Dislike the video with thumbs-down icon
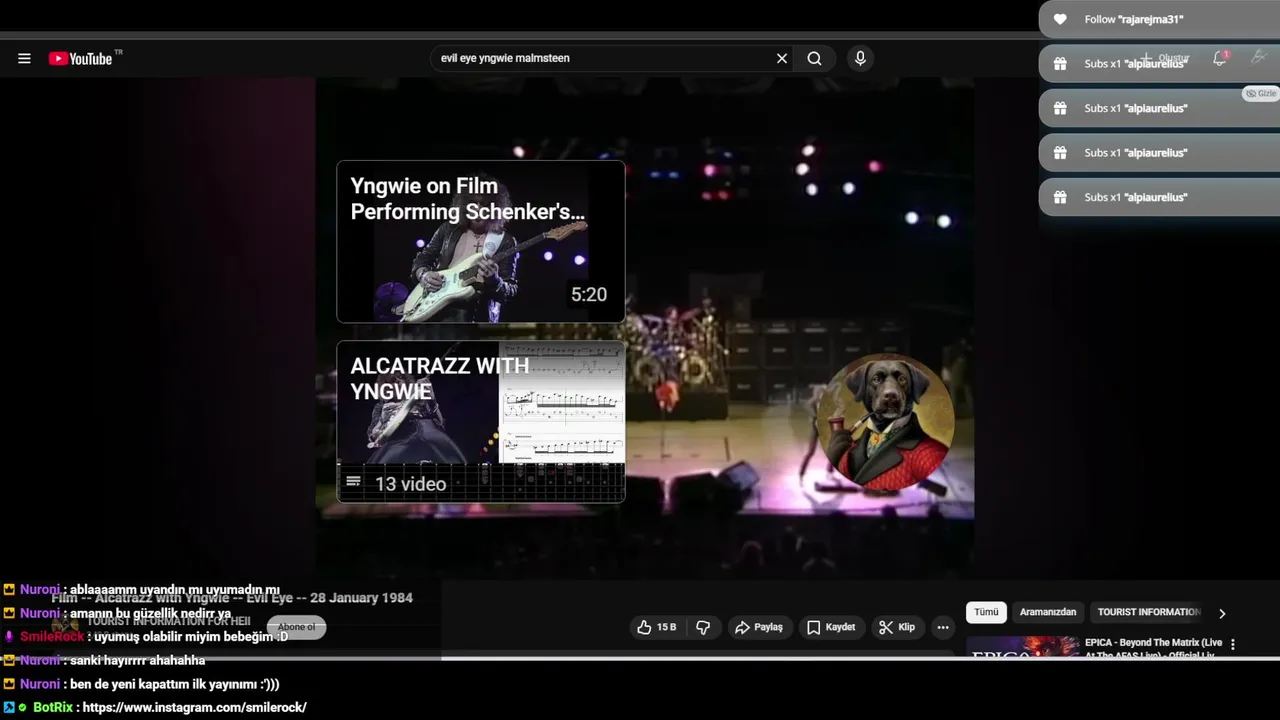1280x720 pixels. (x=703, y=627)
